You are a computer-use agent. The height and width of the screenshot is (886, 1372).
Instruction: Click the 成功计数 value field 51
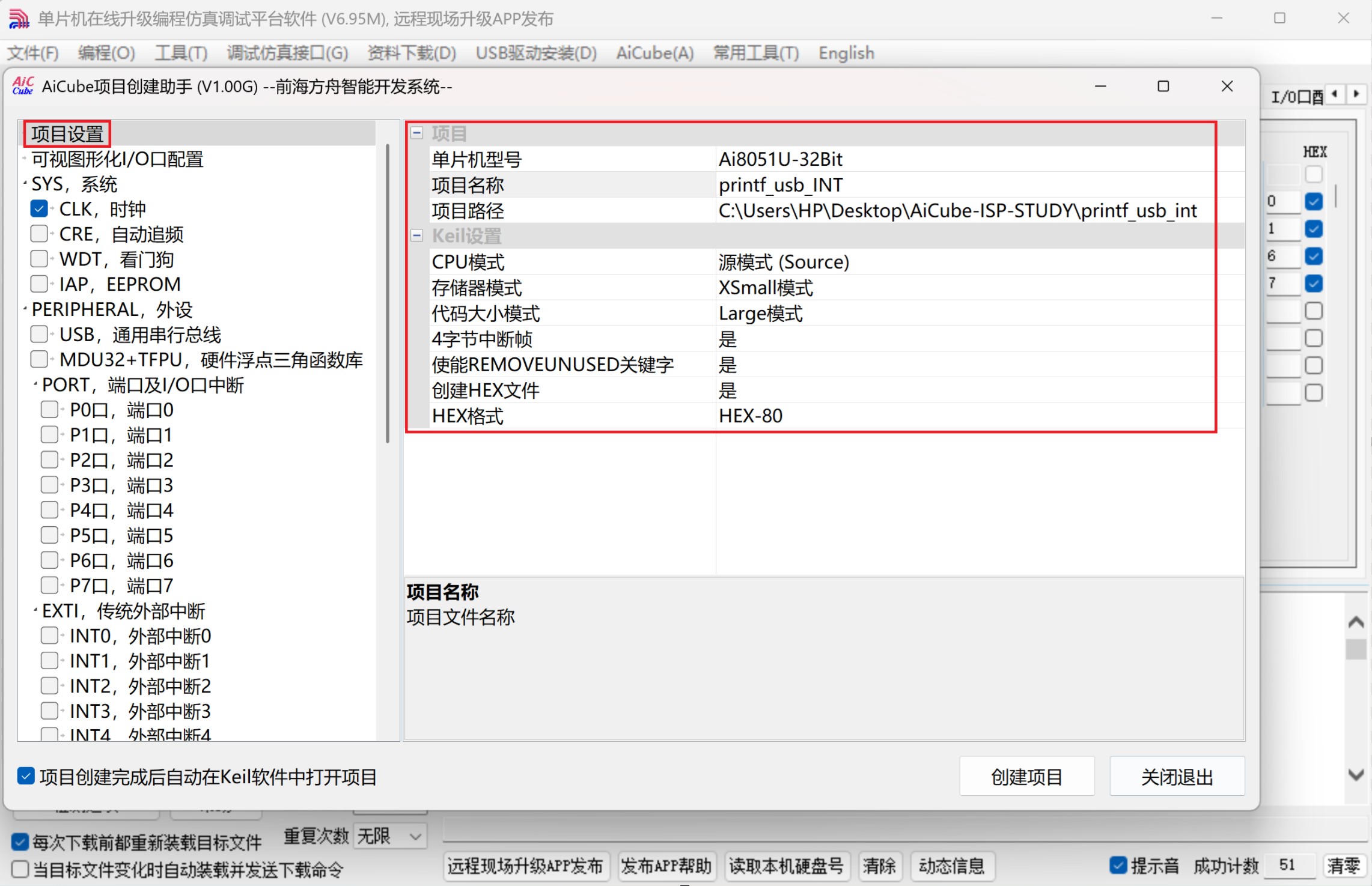click(x=1290, y=865)
